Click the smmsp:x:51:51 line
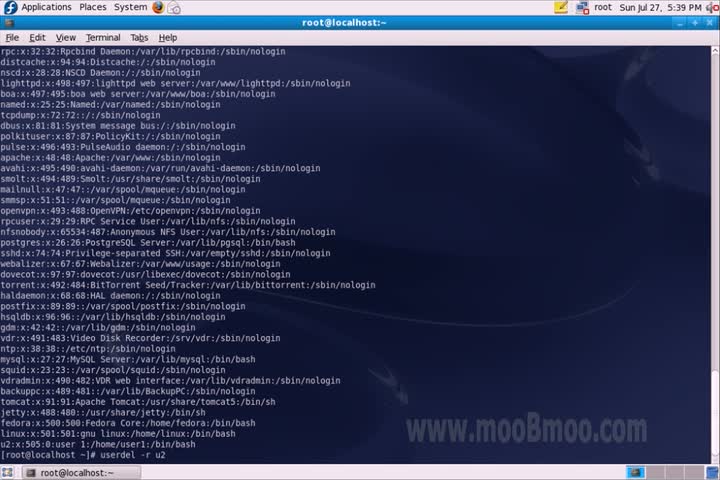Image resolution: width=720 pixels, height=480 pixels. (115, 200)
